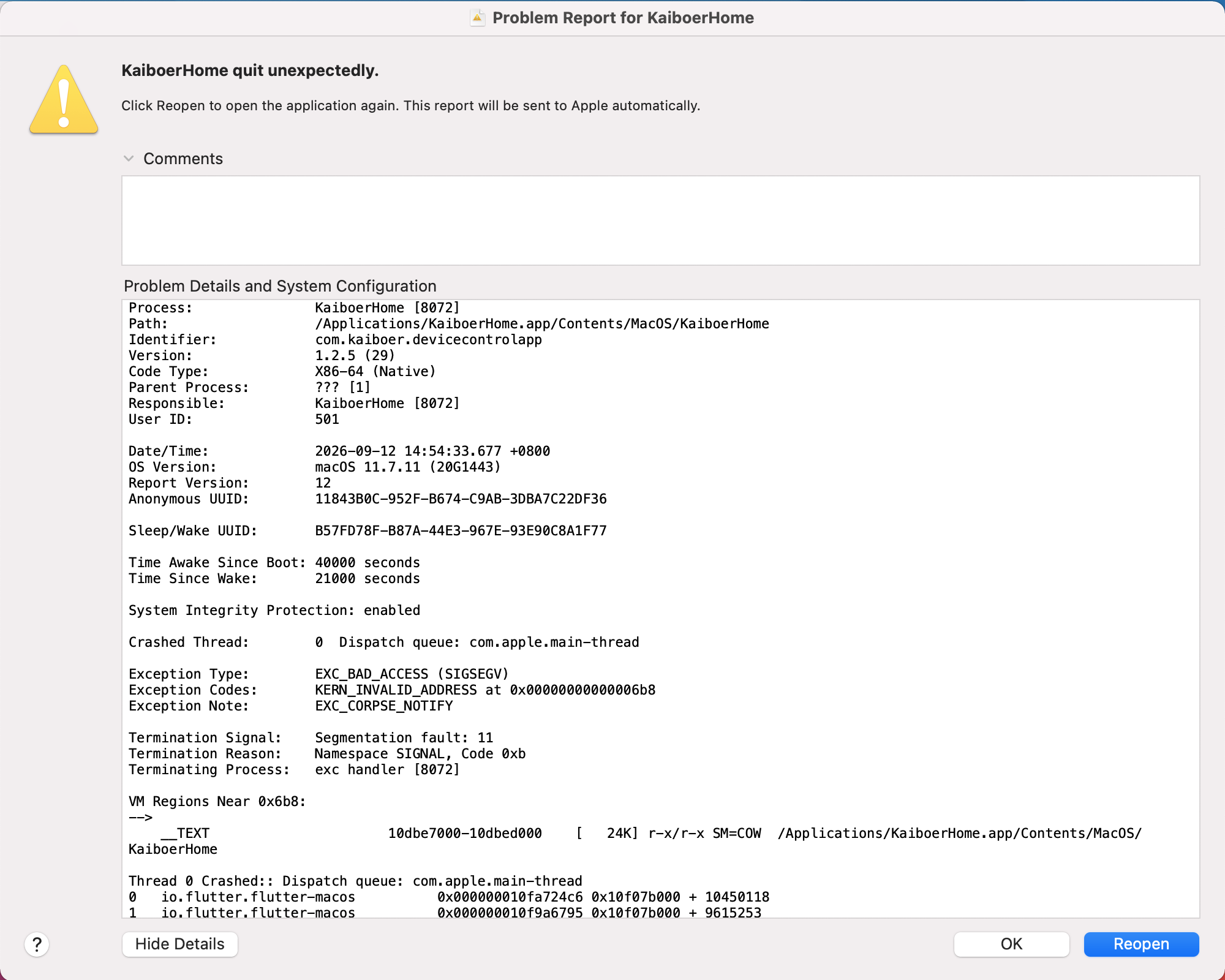Click stack frame 0 io.flutter.flutter-macos
The image size is (1225, 980).
tap(449, 897)
